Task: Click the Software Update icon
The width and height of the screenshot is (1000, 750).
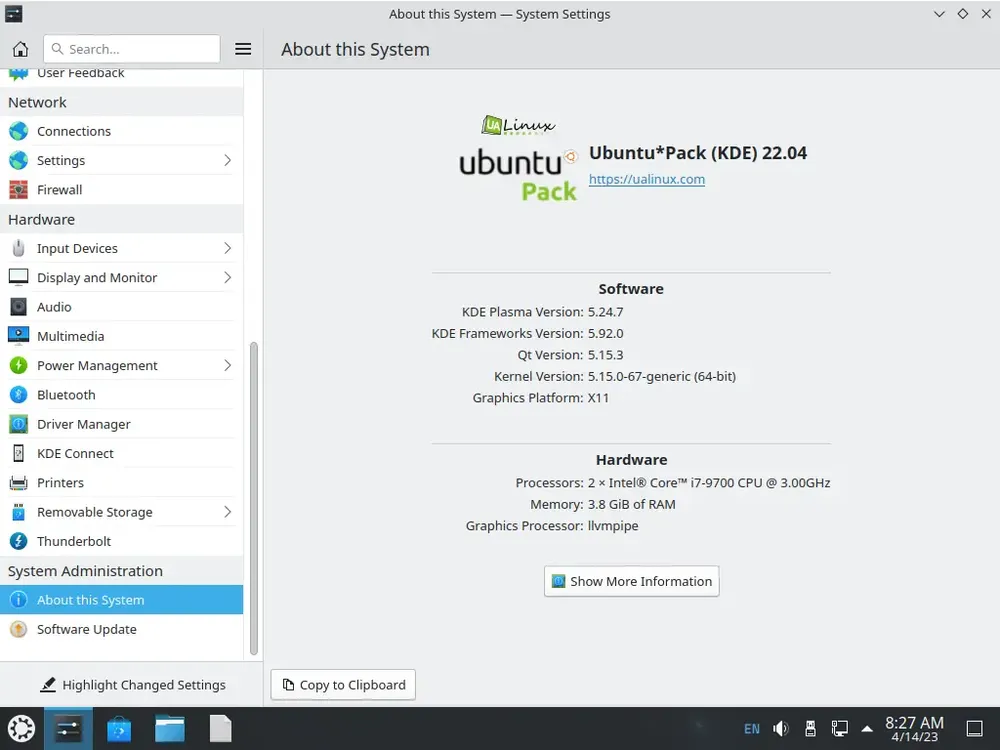Action: (x=18, y=629)
